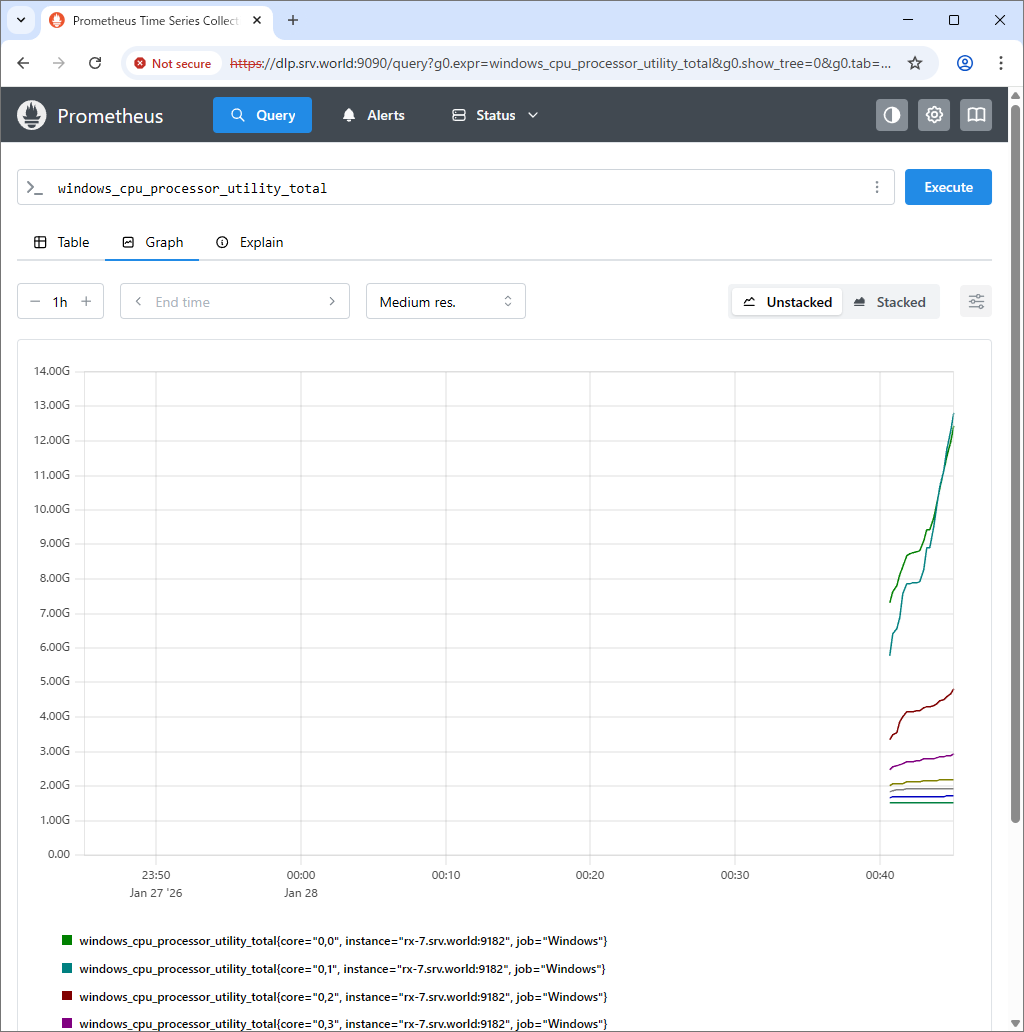Screen dimensions: 1024x1032
Task: Click the 1h range value field
Action: pyautogui.click(x=60, y=301)
